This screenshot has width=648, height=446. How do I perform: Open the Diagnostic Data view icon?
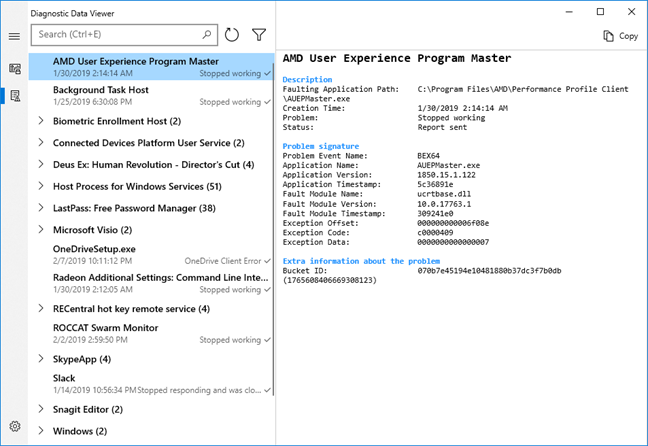15,69
